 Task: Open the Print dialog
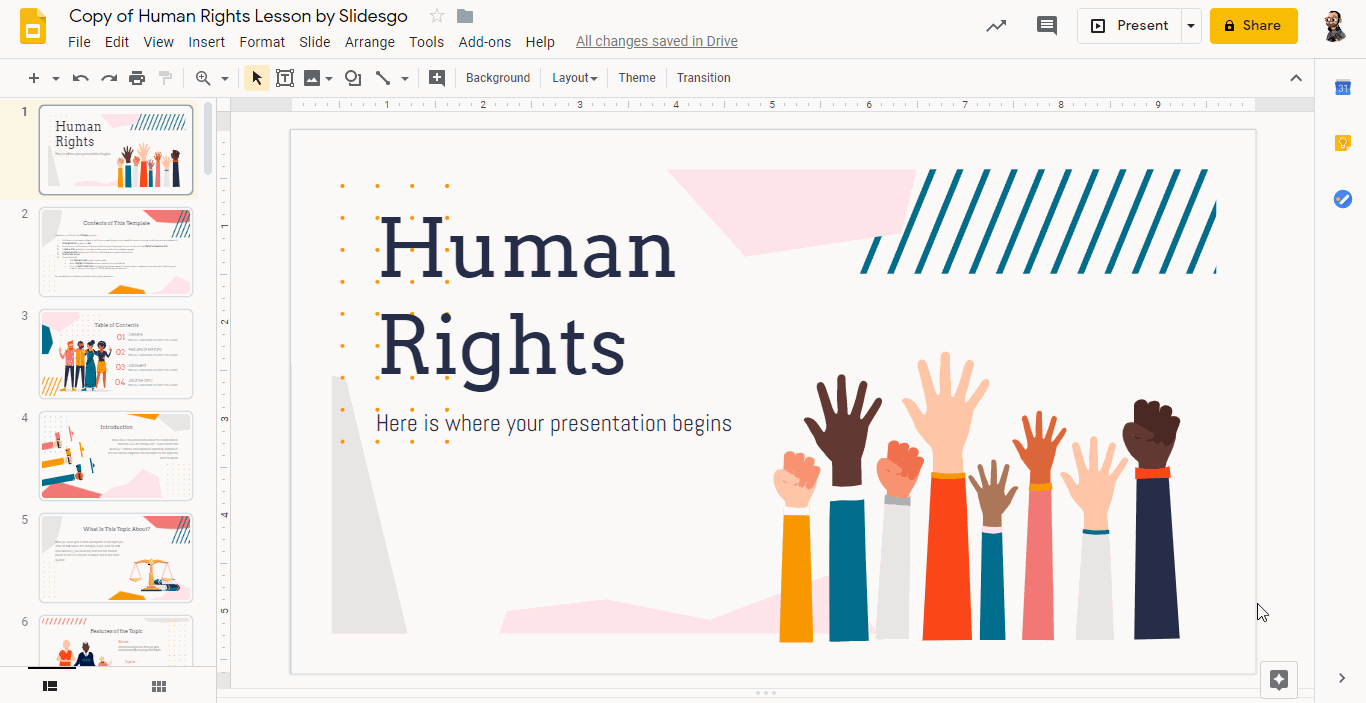coord(136,77)
